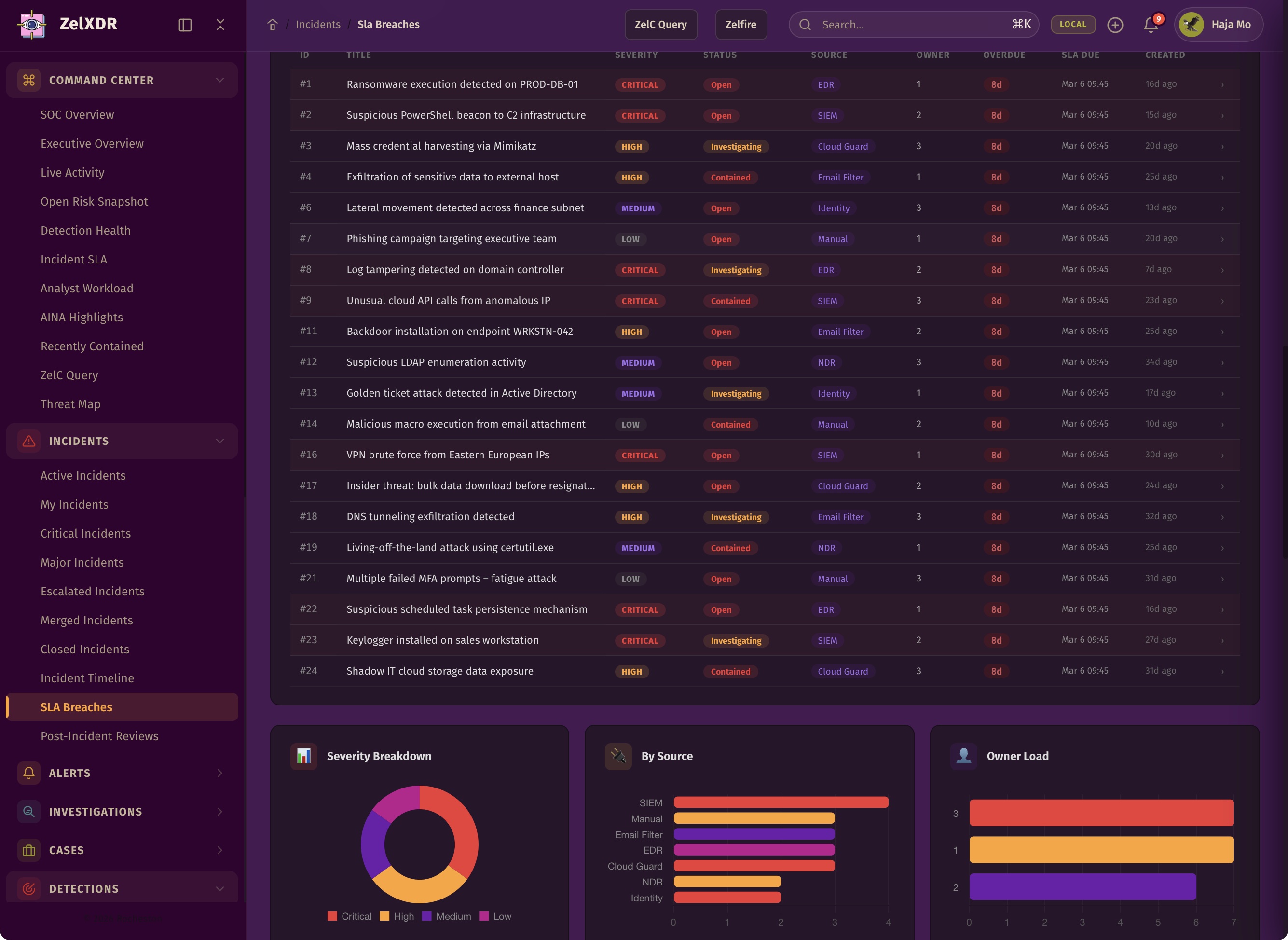Open notifications bell with 9 badge
The image size is (1288, 940).
coord(1151,25)
